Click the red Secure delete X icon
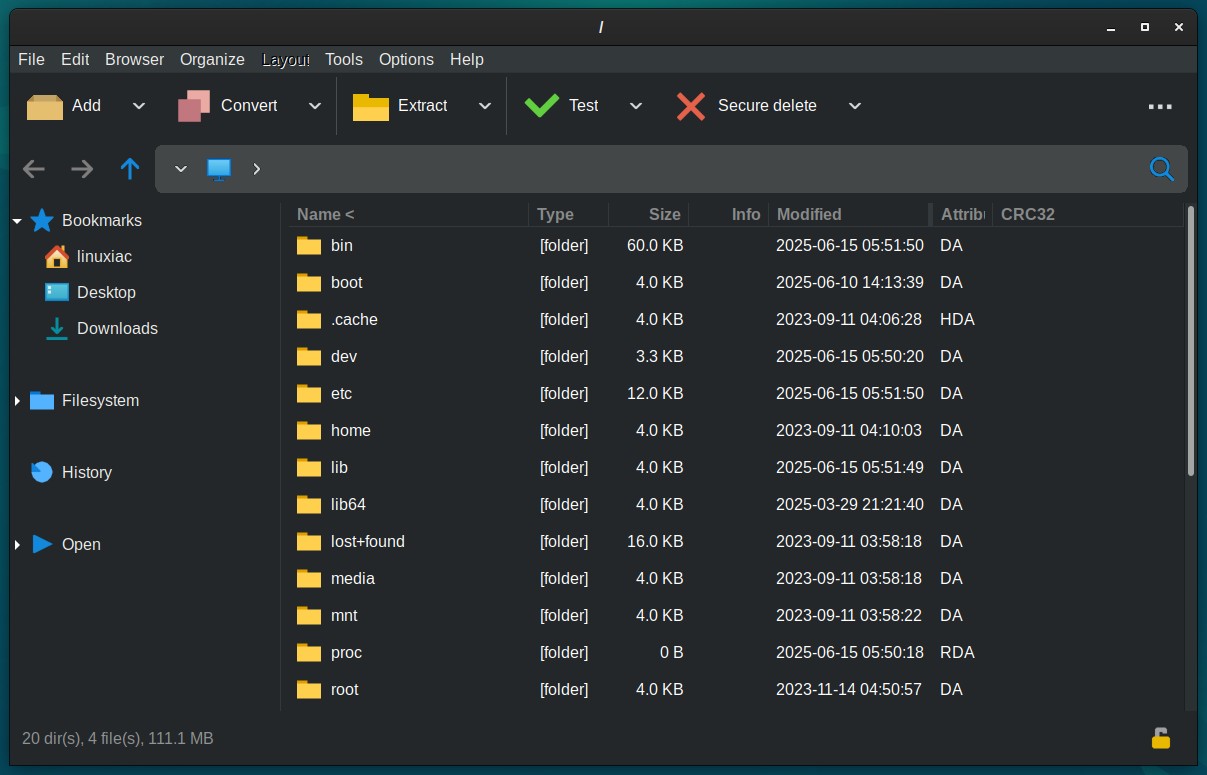The image size is (1207, 775). (x=691, y=106)
